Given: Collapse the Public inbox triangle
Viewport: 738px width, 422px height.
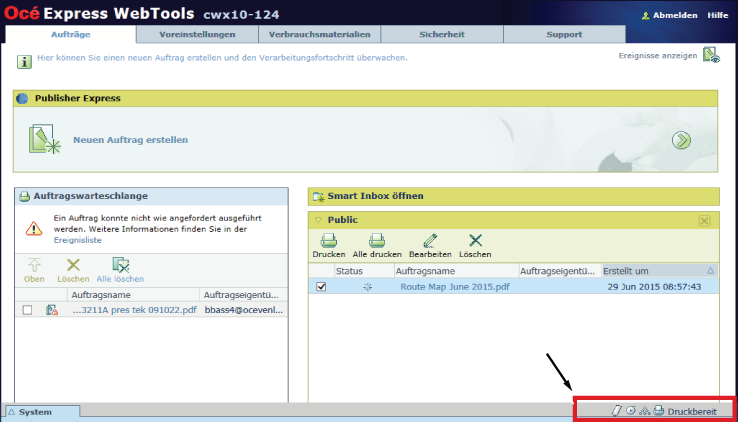Looking at the screenshot, I should 318,220.
